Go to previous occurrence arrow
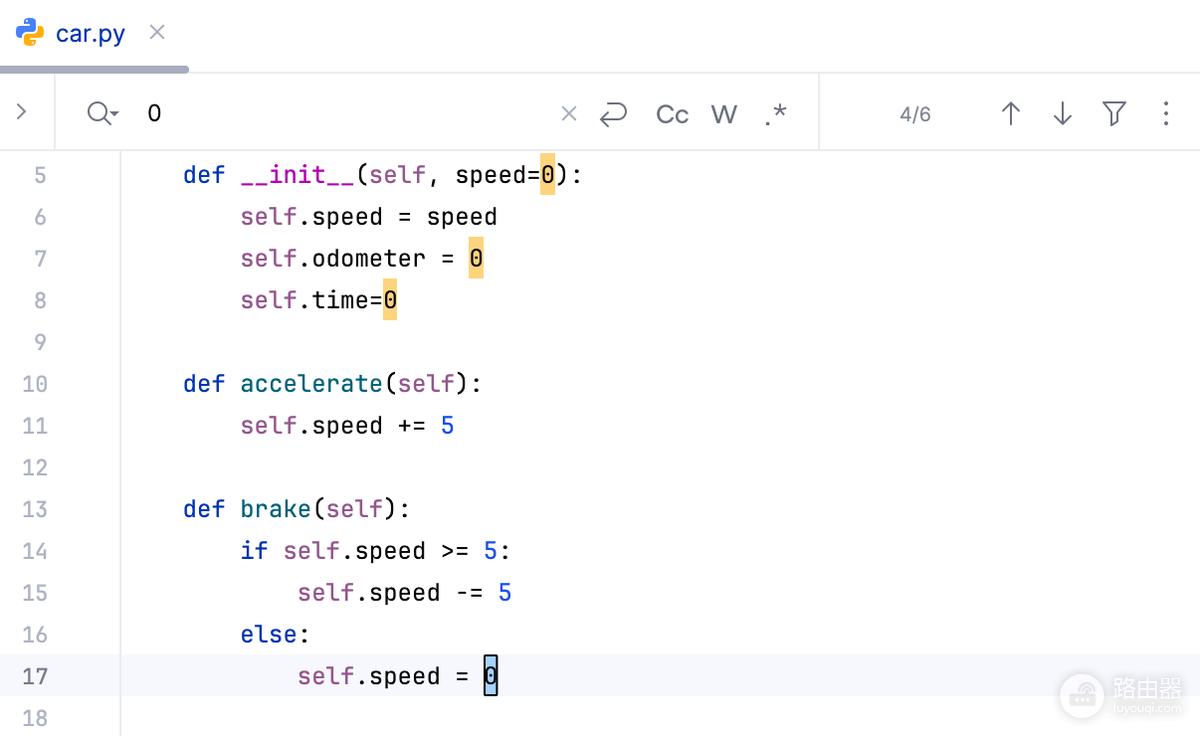Screen dimensions: 1200x736 pyautogui.click(x=1011, y=113)
